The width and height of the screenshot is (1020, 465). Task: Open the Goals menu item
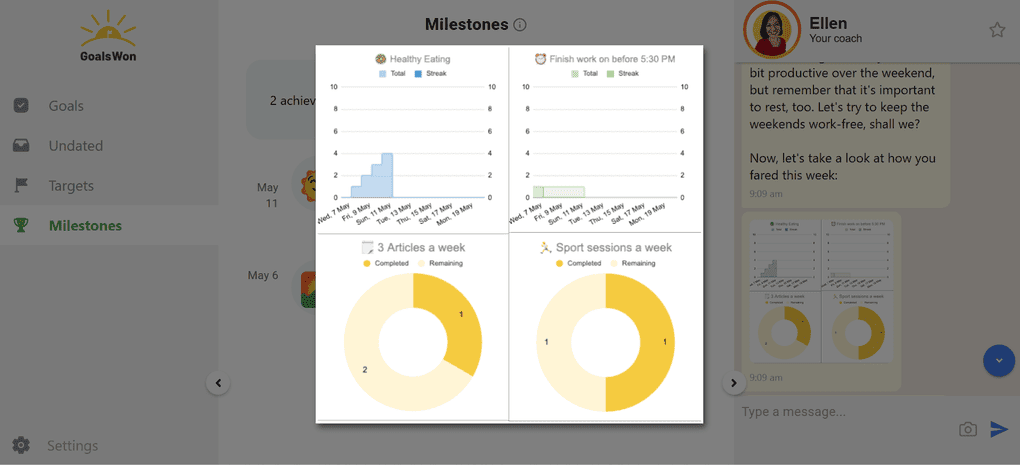click(66, 106)
